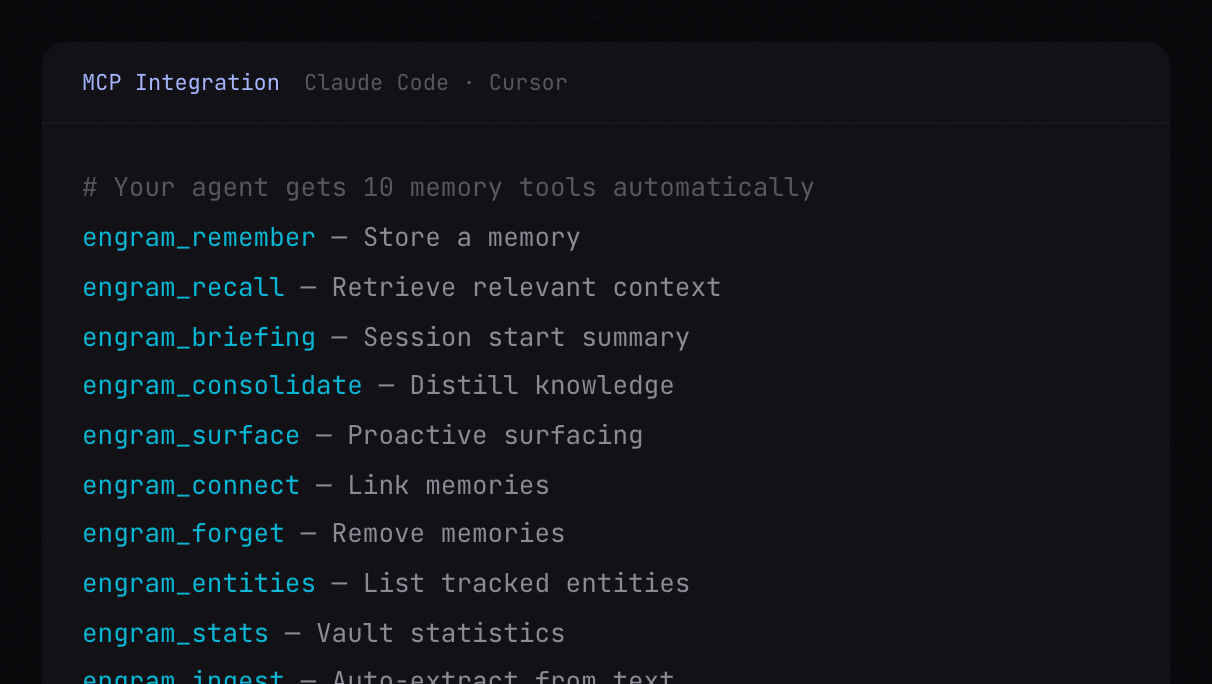The height and width of the screenshot is (684, 1212).
Task: Click the 'Retrieve relevant context' description
Action: point(526,287)
